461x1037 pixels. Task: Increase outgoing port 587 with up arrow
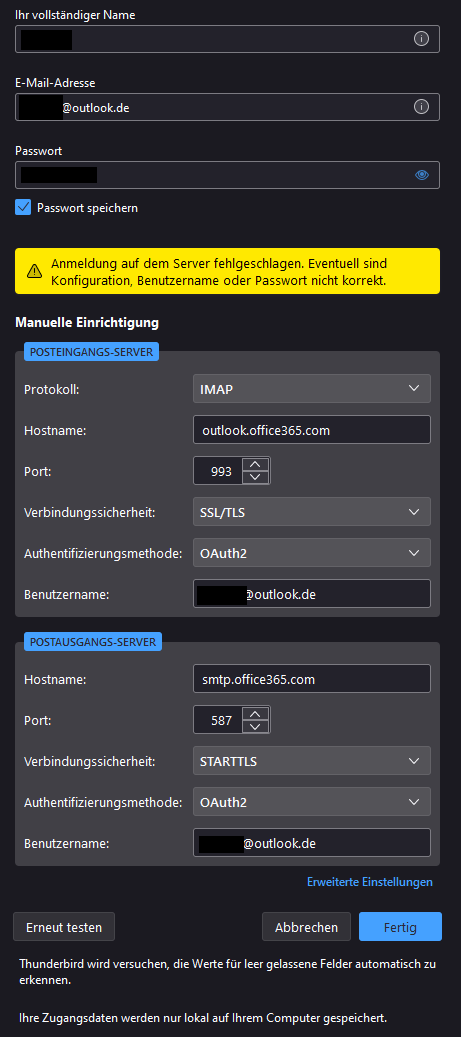coord(256,713)
